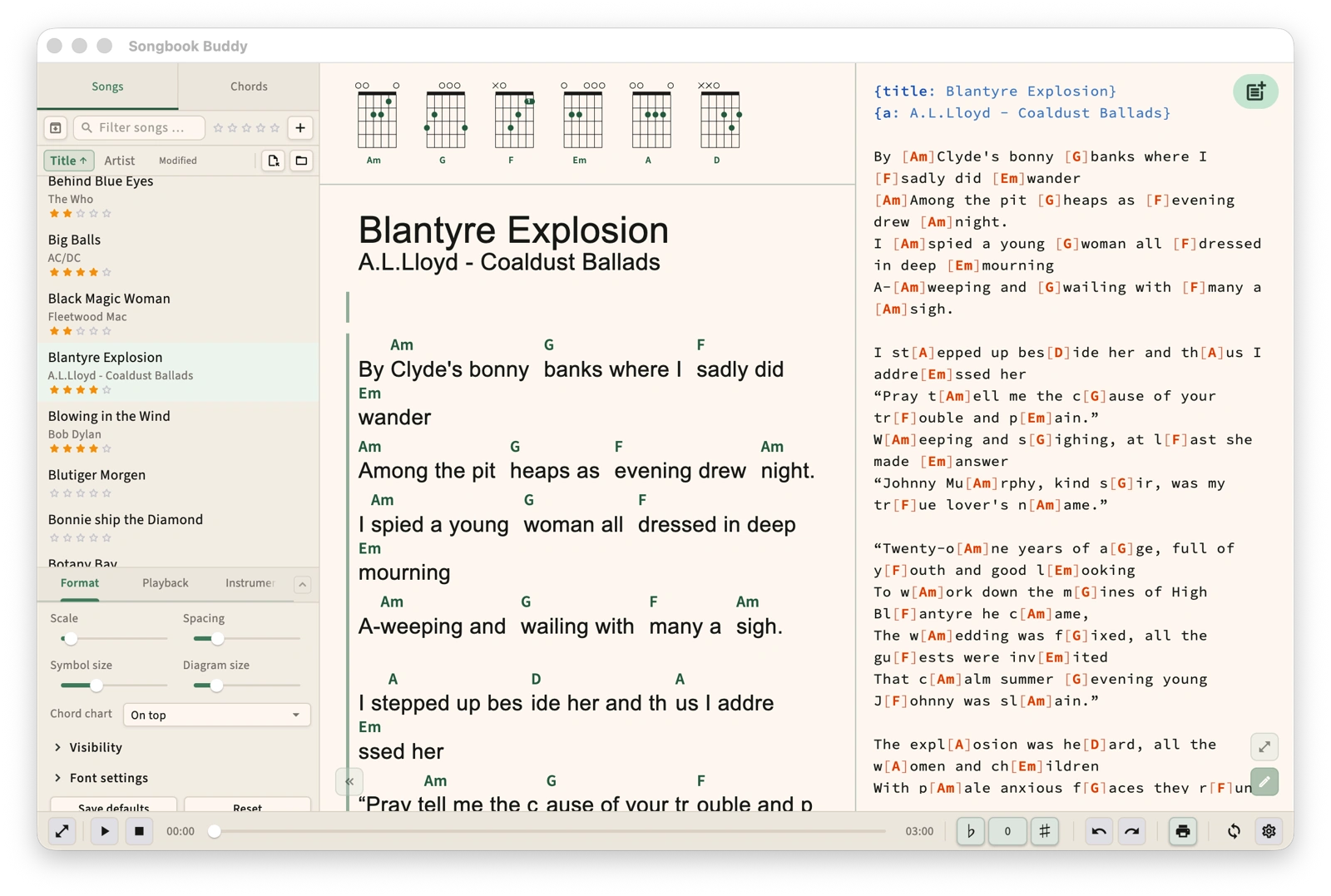Toggle fullscreen with the bottom-left expand icon

62,831
